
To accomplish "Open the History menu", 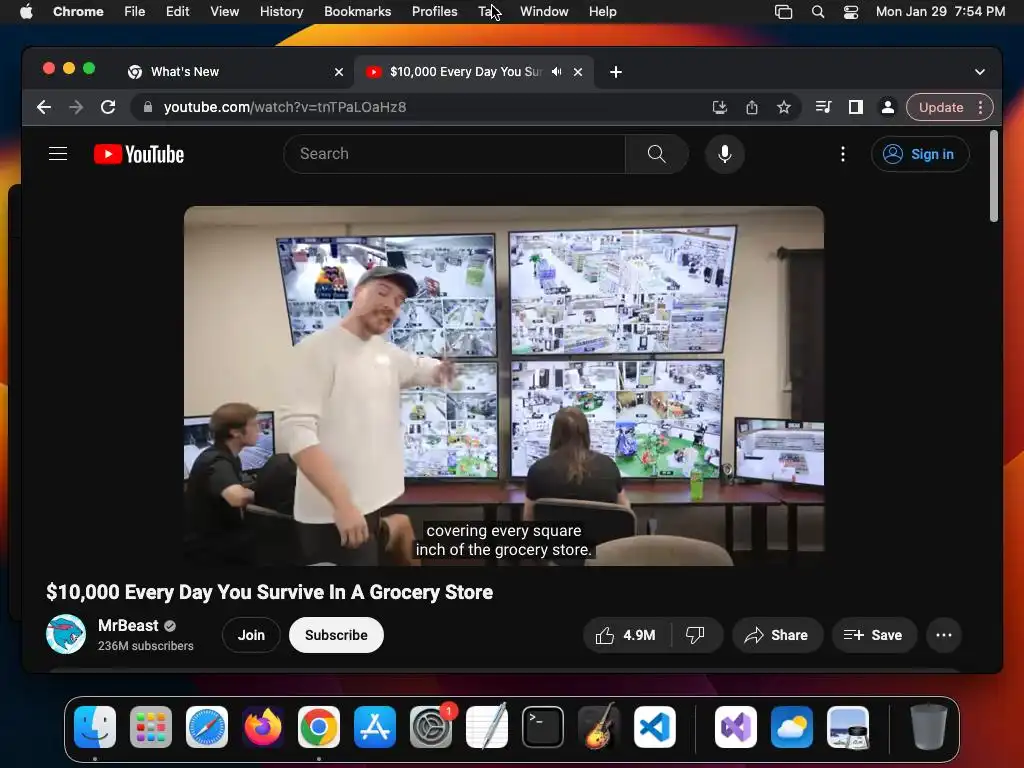I will pos(281,12).
